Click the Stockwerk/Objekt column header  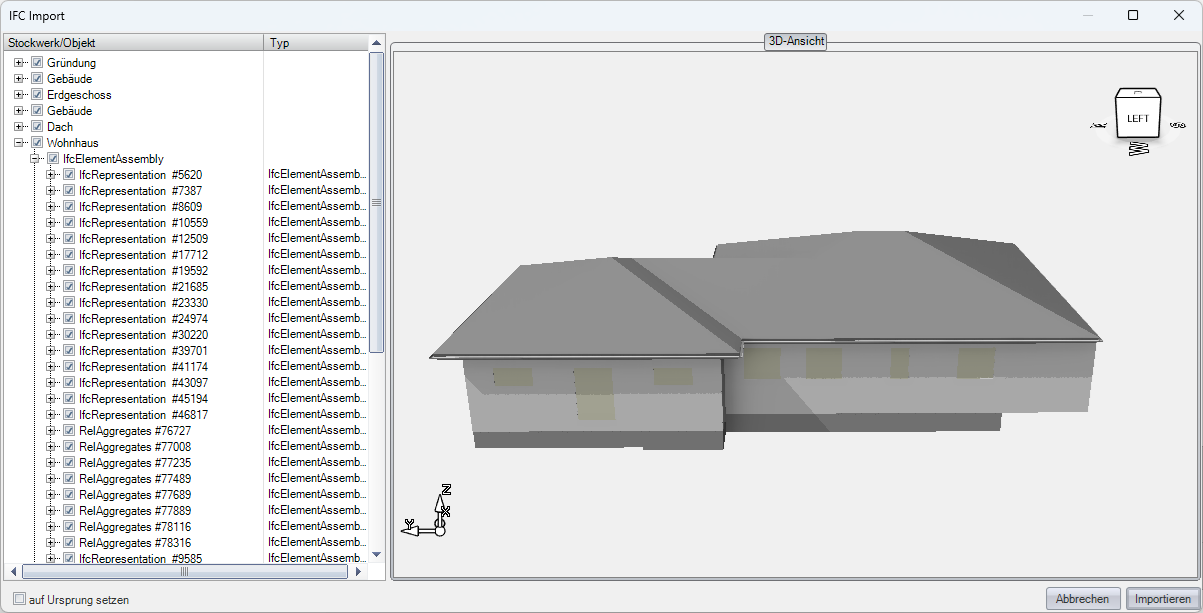click(134, 43)
